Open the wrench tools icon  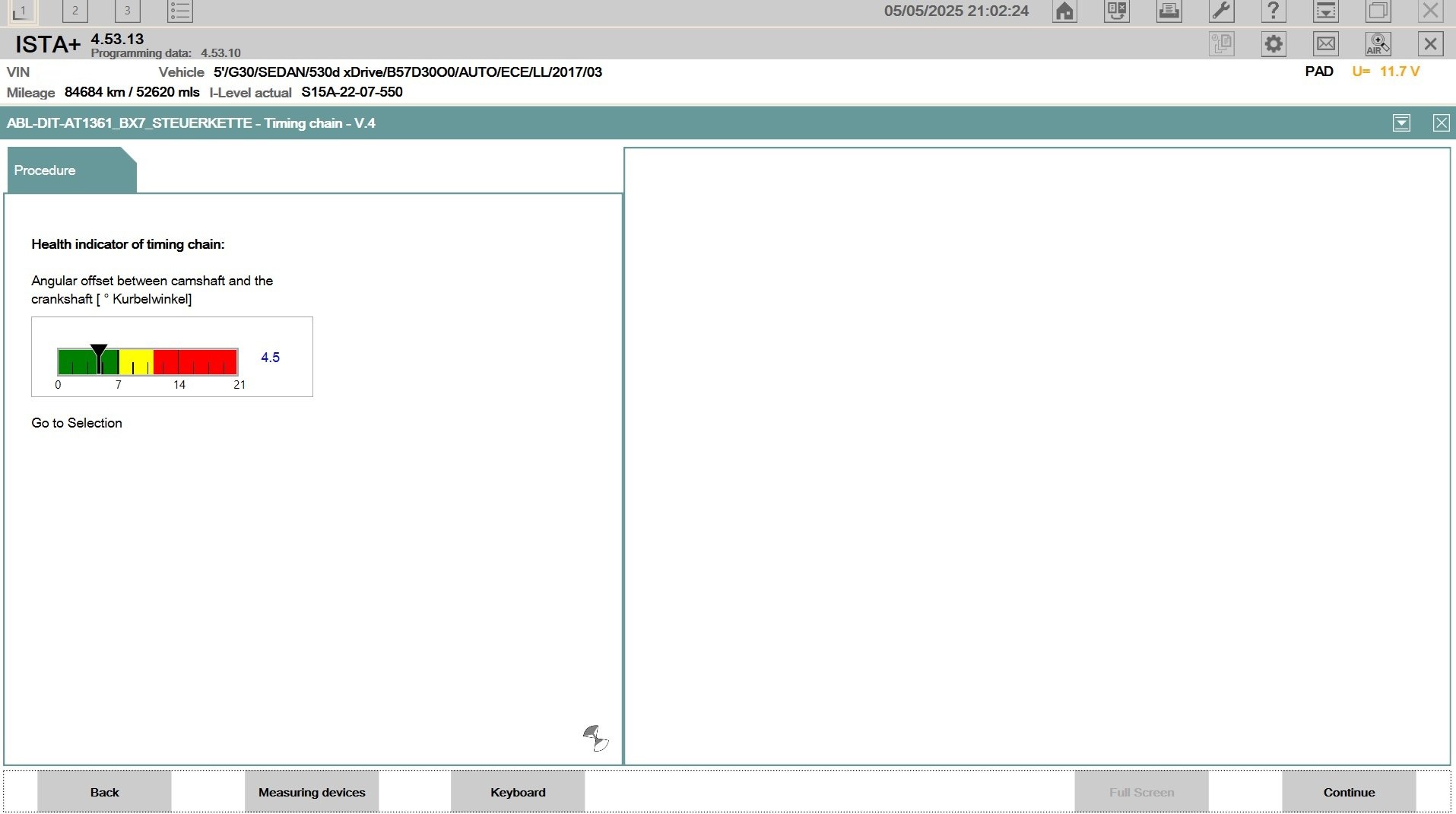click(1221, 11)
